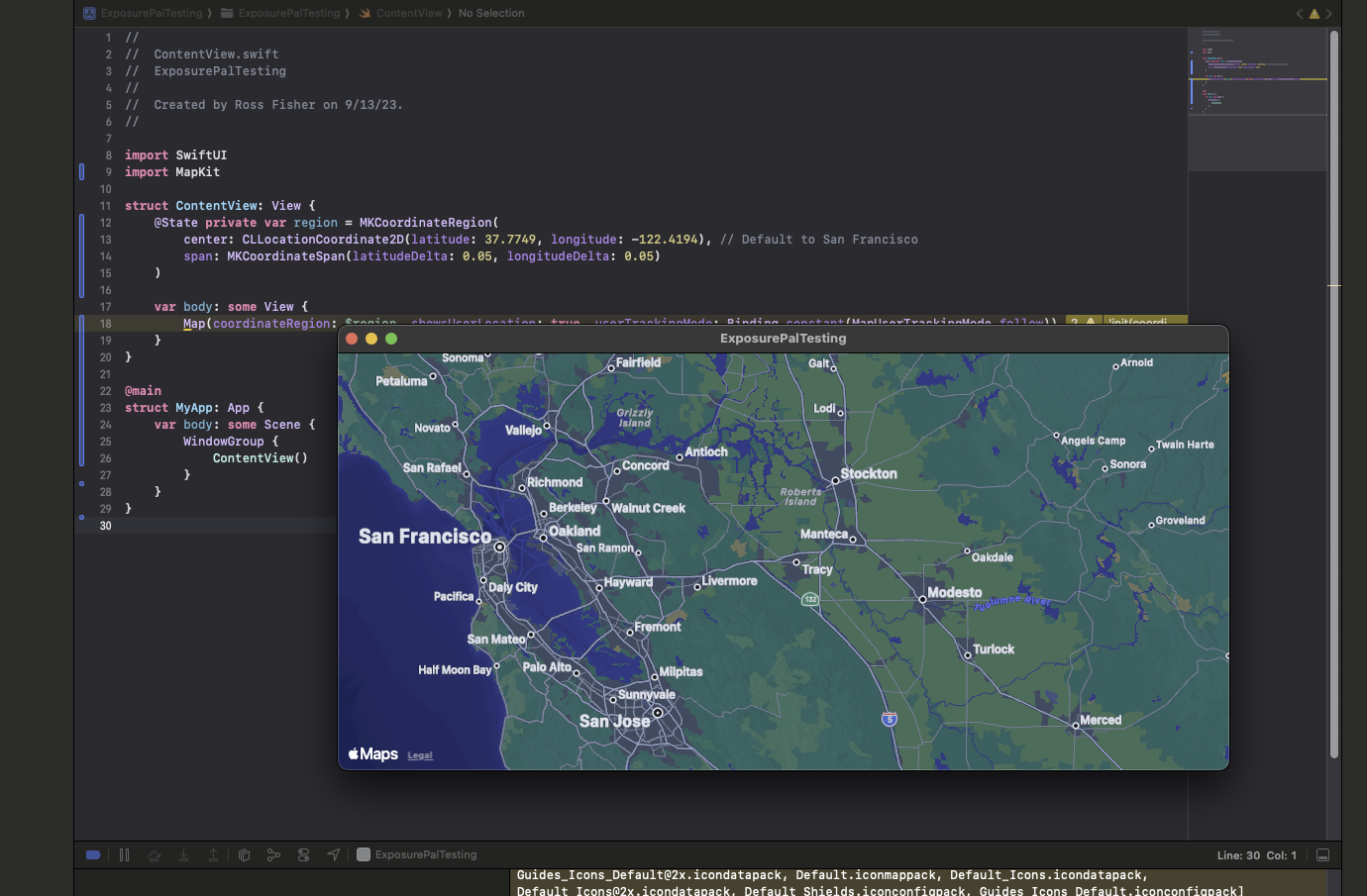
Task: Click the Livermore label on map
Action: point(729,581)
